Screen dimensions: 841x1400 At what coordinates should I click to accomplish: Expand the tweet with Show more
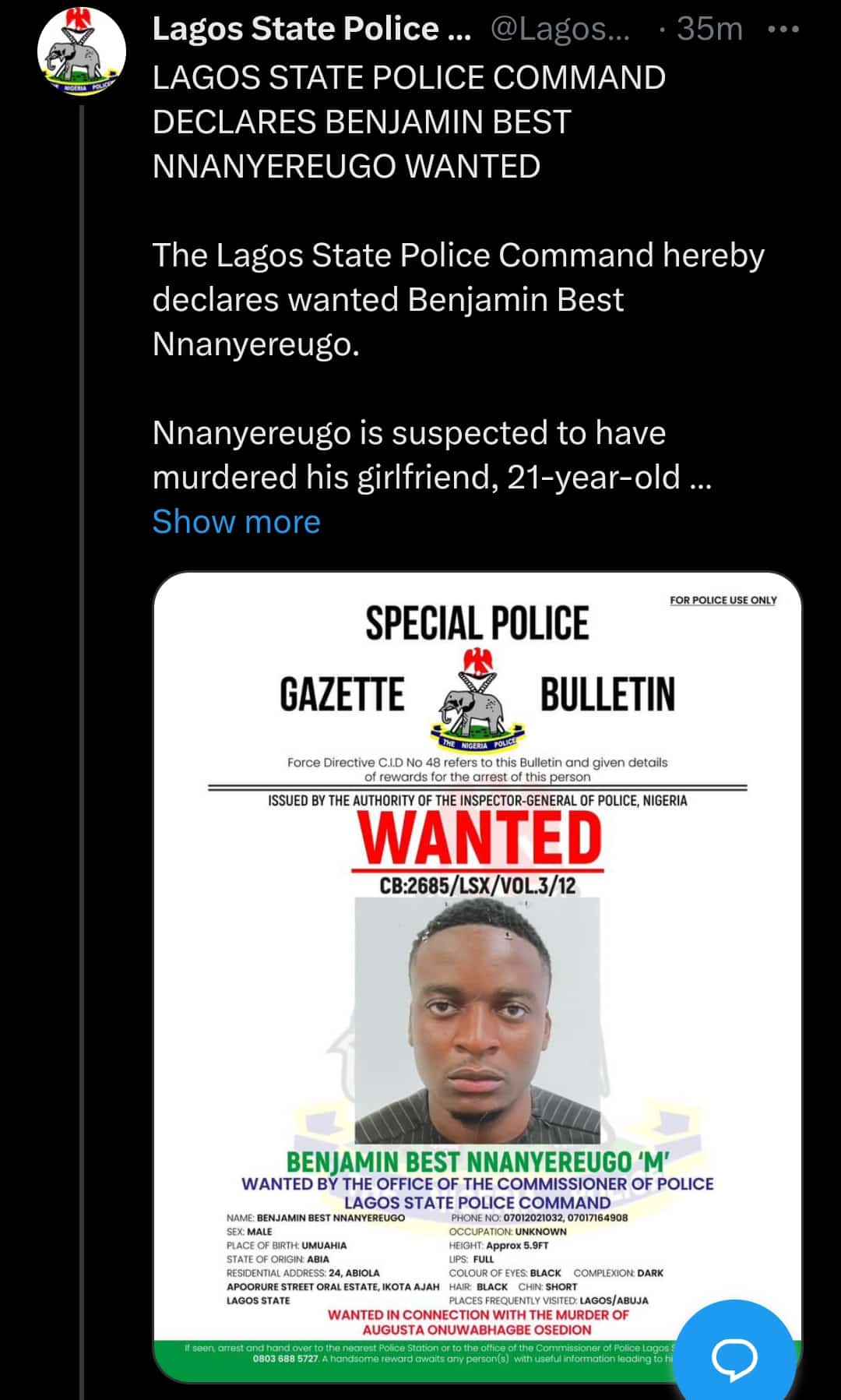[236, 521]
